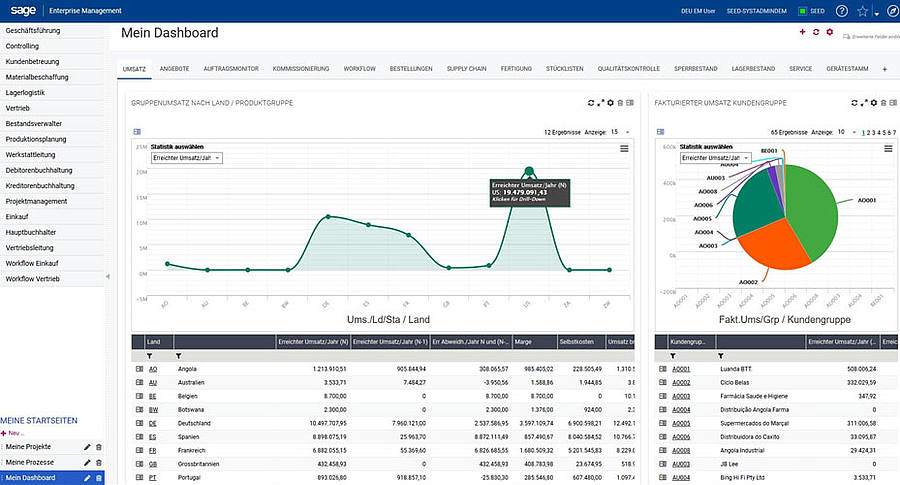Refresh the Gruppenumsatz nach Land widget
The image size is (900, 485).
pos(591,103)
